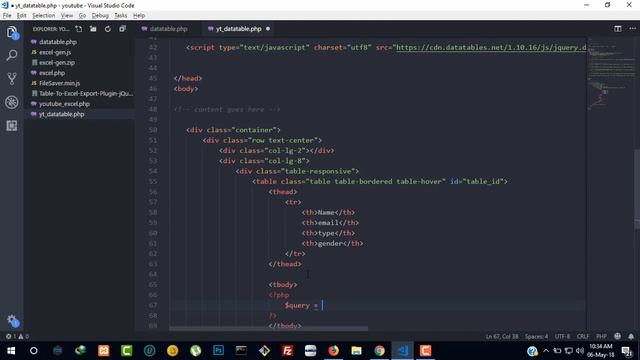Click New Folder icon in Explorer header
The image size is (640, 360).
tap(93, 29)
